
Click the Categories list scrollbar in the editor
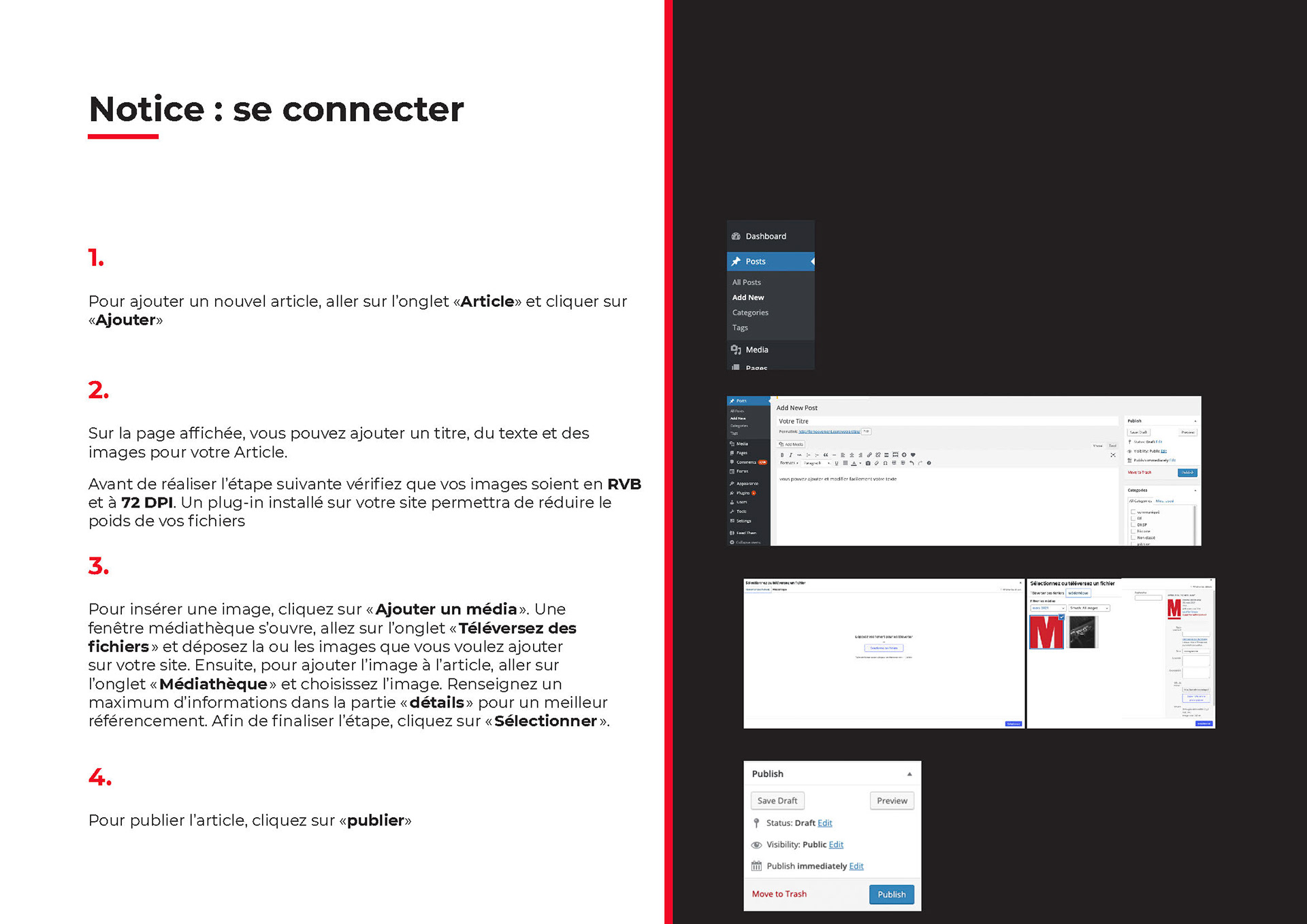(x=1195, y=525)
